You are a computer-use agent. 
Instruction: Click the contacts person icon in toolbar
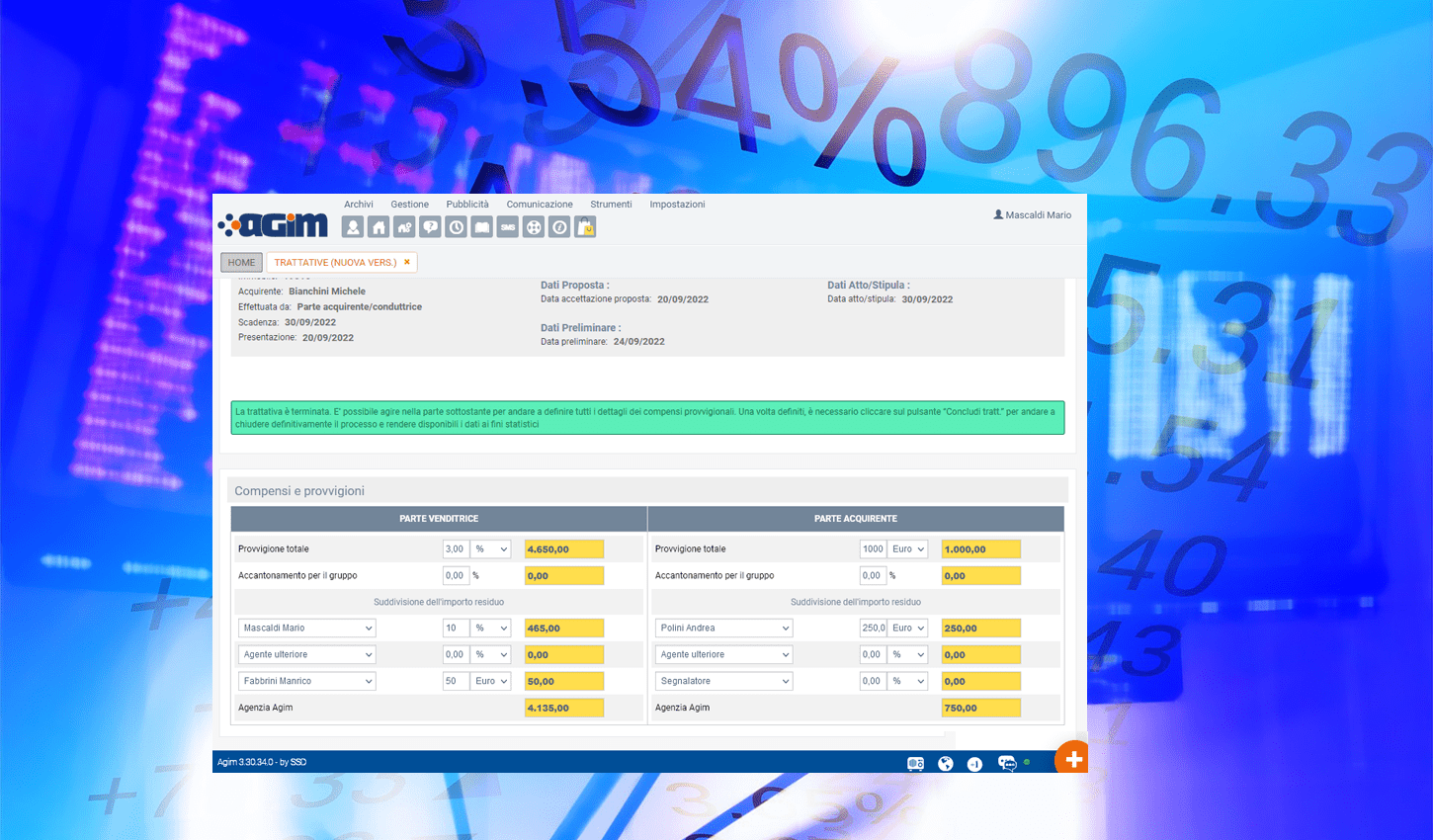pyautogui.click(x=353, y=227)
